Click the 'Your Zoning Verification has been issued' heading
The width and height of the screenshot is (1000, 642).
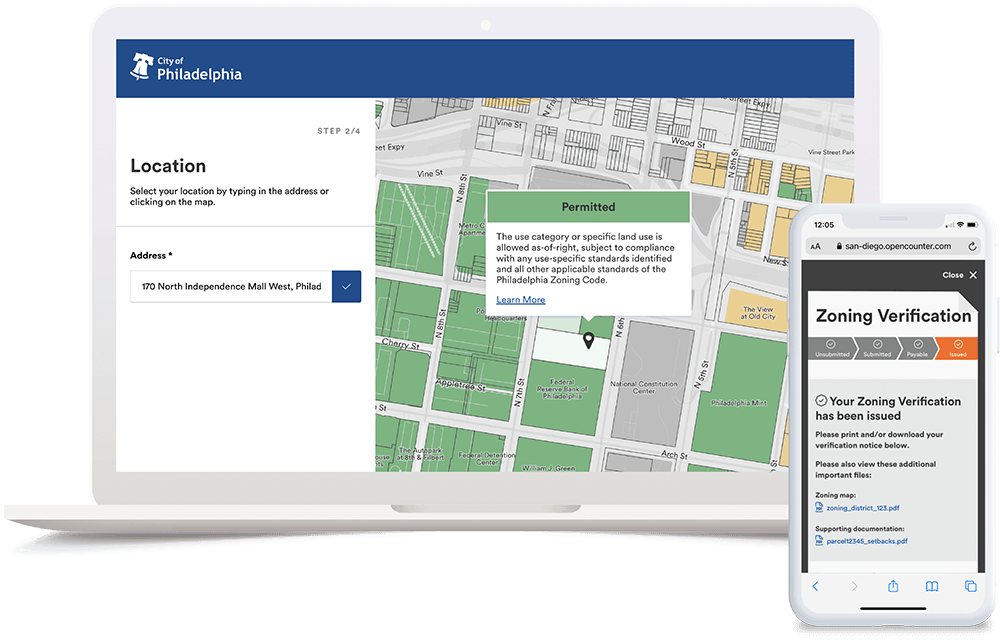point(888,408)
